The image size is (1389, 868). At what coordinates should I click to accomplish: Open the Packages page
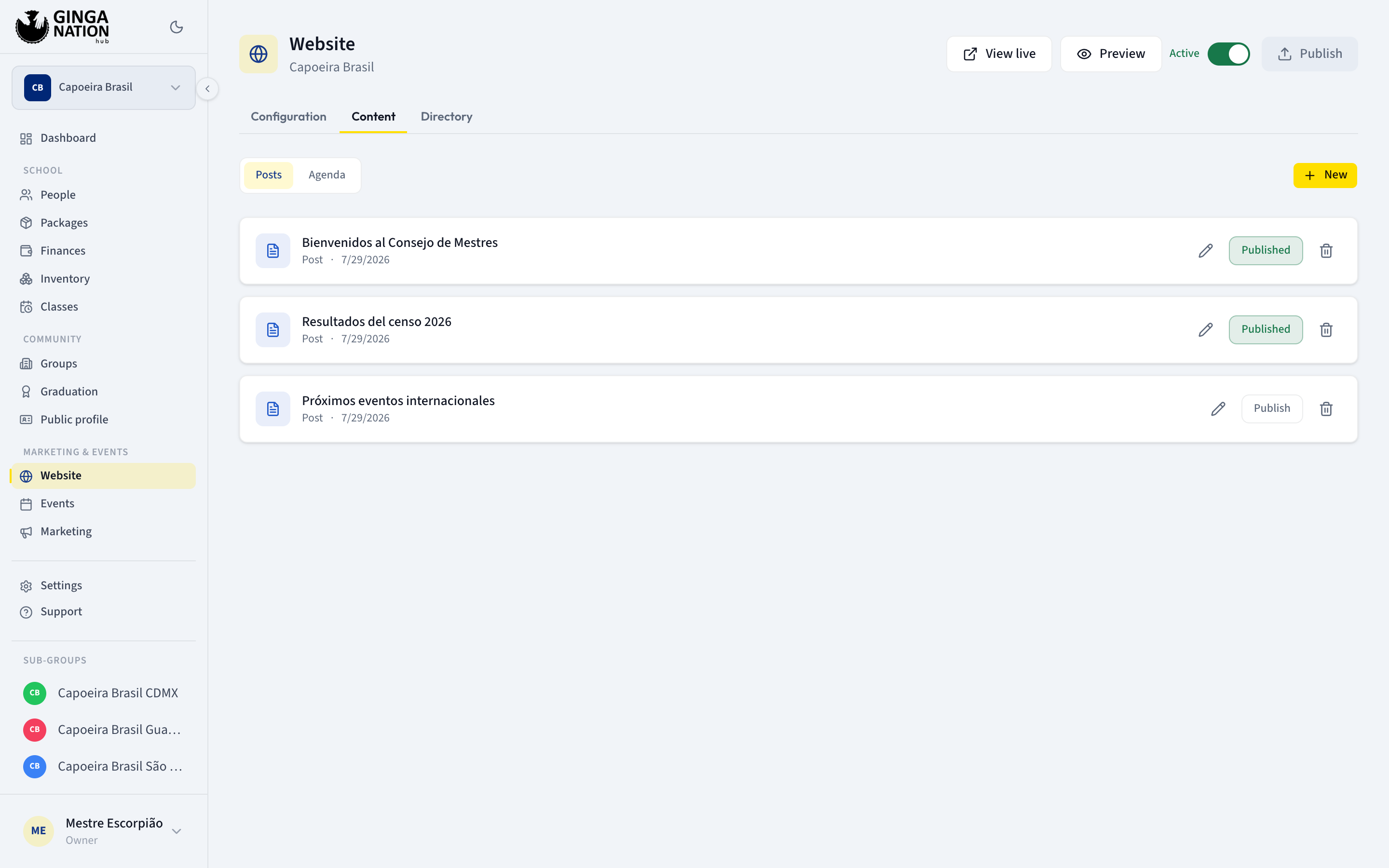tap(103, 223)
